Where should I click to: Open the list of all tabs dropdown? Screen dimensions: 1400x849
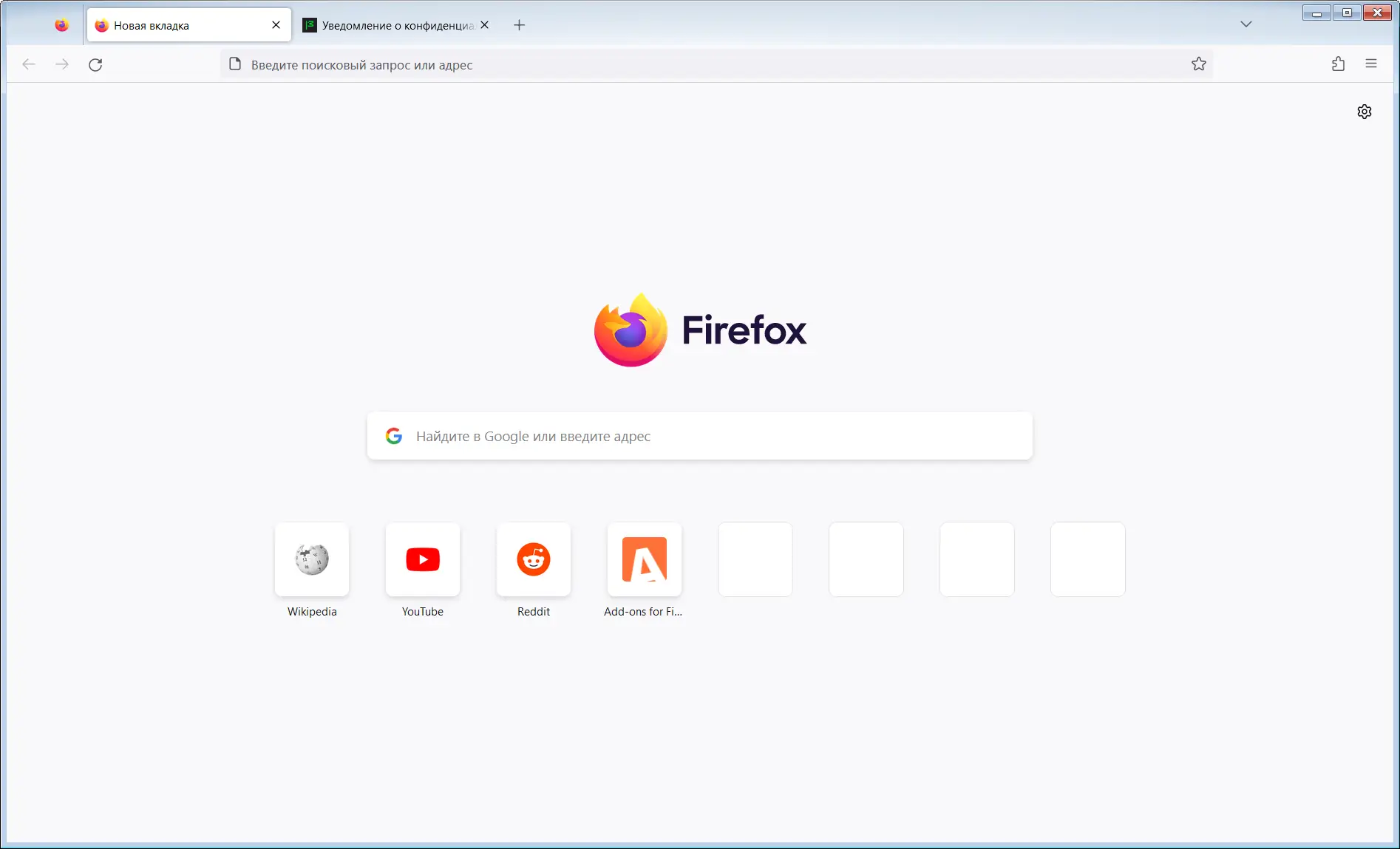tap(1246, 24)
